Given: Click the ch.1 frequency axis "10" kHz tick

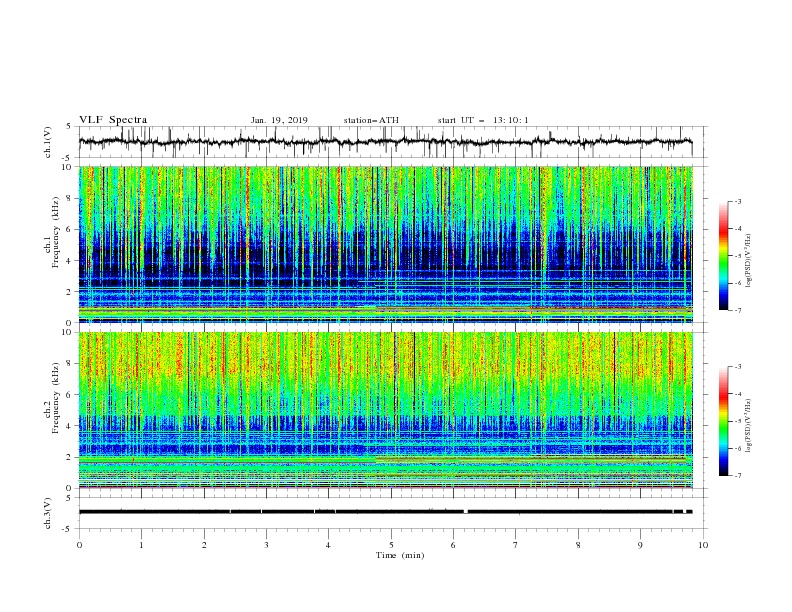Looking at the screenshot, I should point(68,167).
